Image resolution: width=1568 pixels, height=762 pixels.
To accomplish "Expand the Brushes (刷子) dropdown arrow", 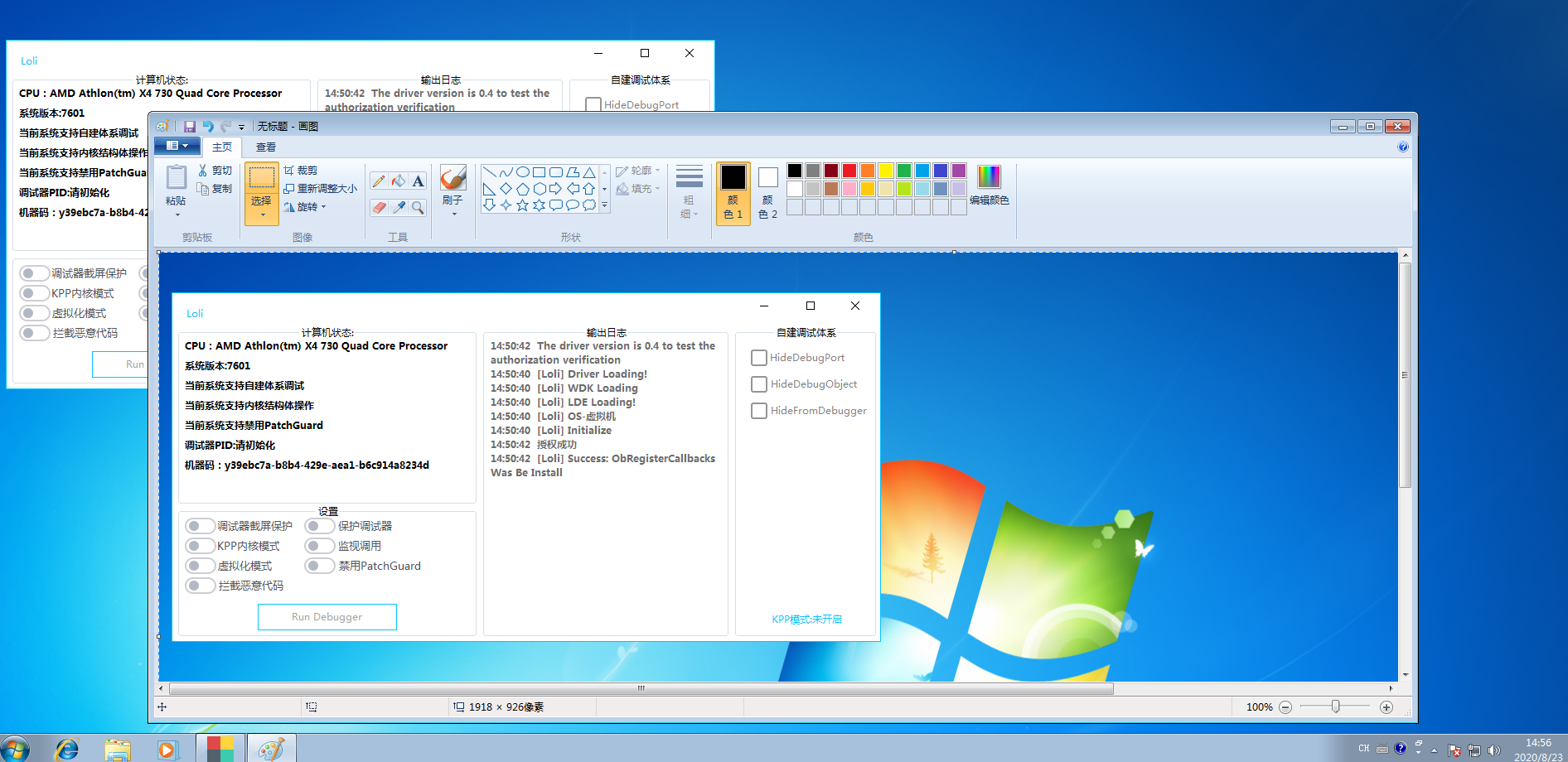I will [x=453, y=215].
